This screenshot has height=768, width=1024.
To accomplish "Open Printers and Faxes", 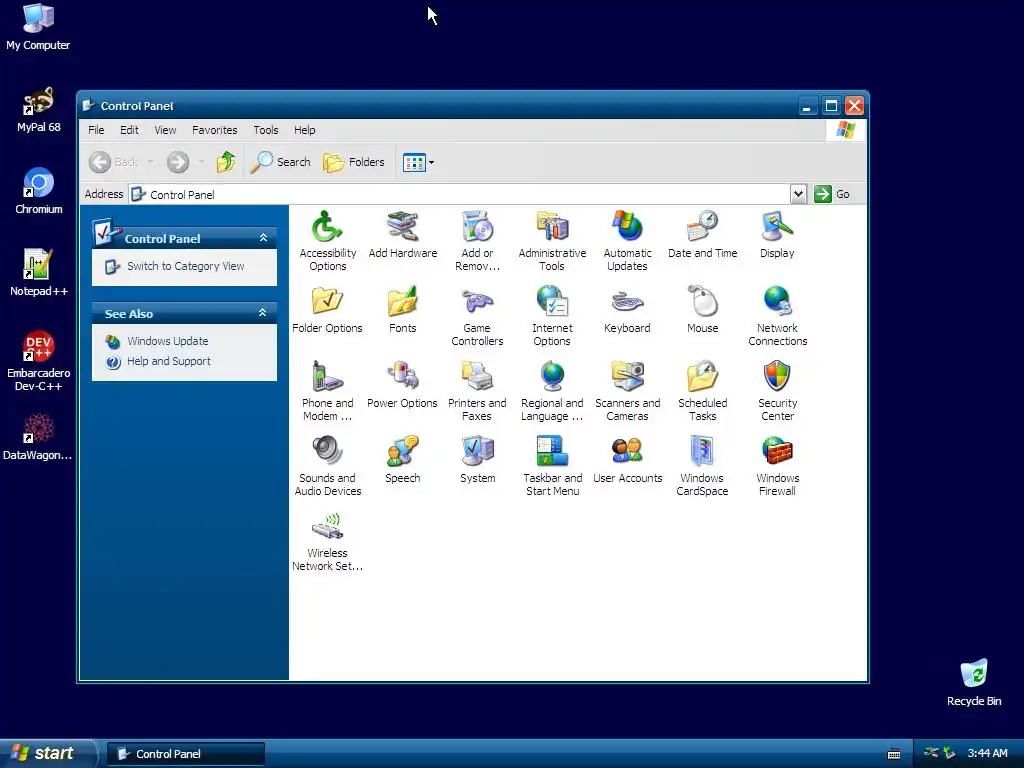I will coord(477,391).
